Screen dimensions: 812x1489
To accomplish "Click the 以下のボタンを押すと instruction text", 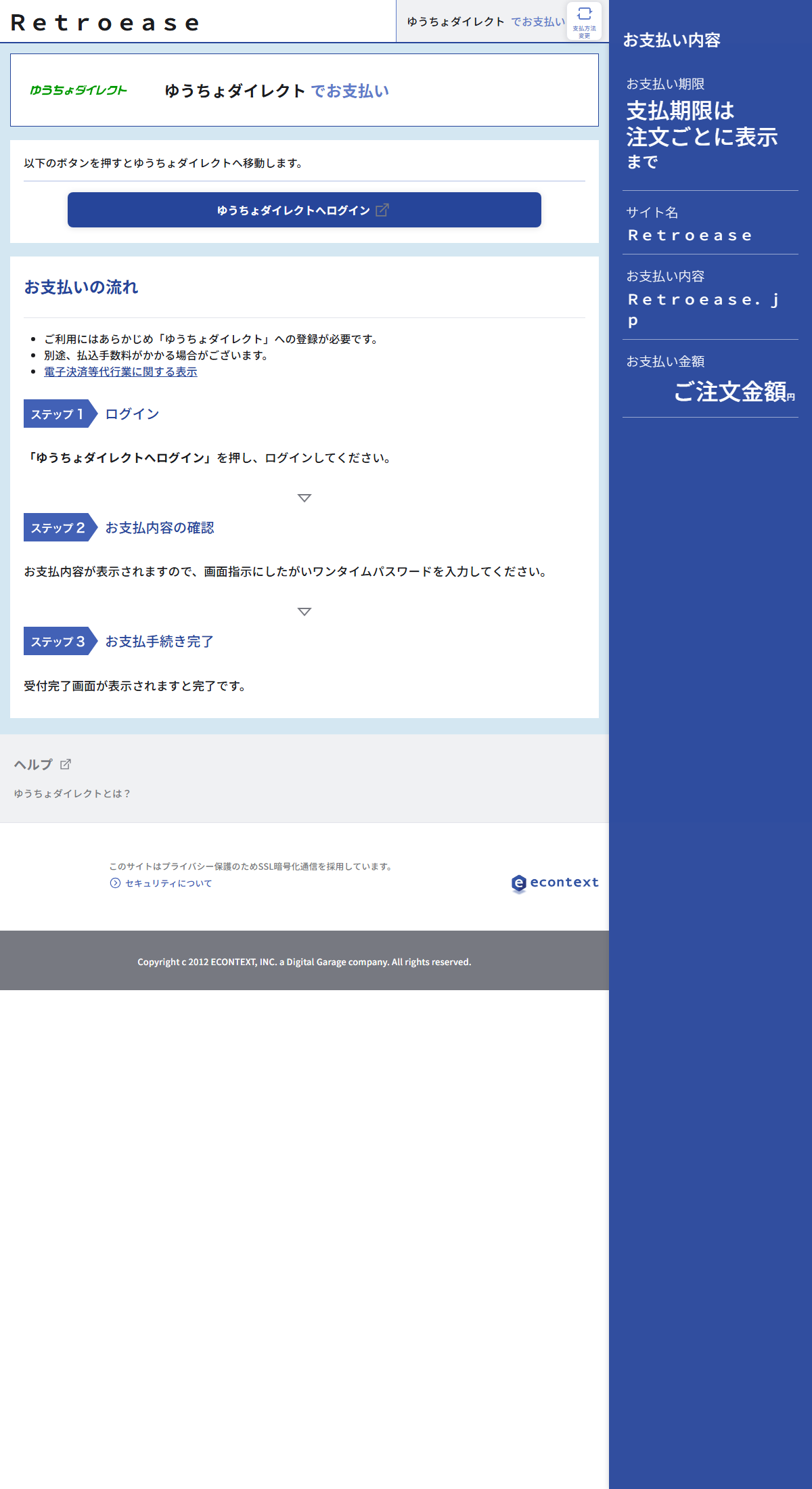I will 164,163.
